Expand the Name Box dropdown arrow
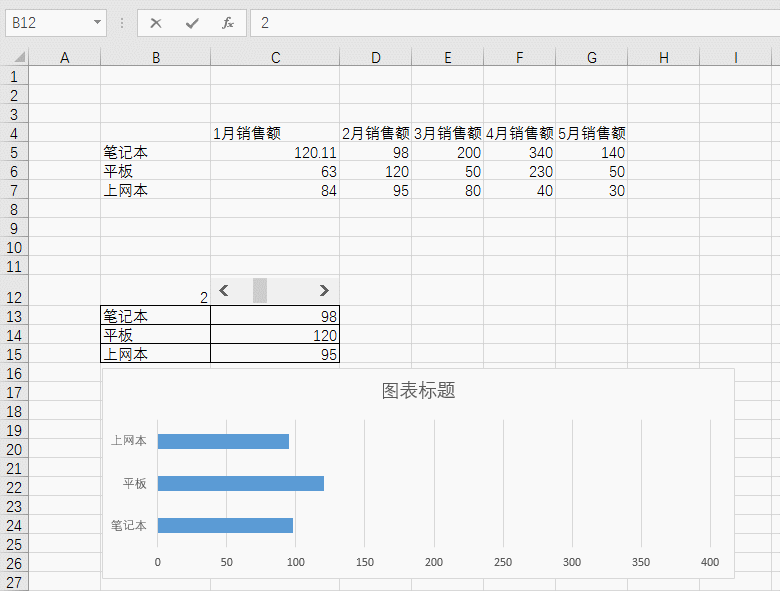 pos(98,22)
